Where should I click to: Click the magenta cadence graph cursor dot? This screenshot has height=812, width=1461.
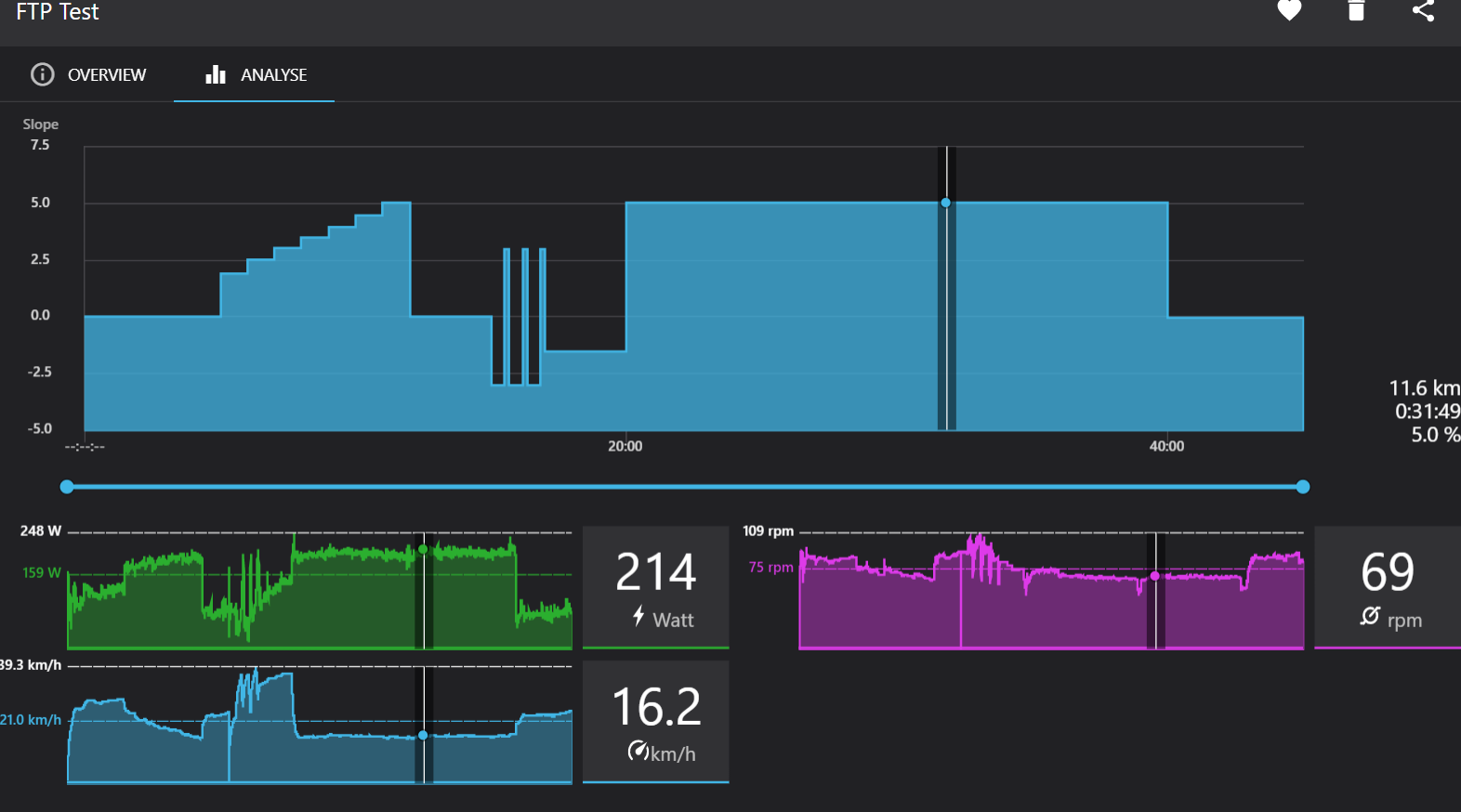click(1155, 576)
